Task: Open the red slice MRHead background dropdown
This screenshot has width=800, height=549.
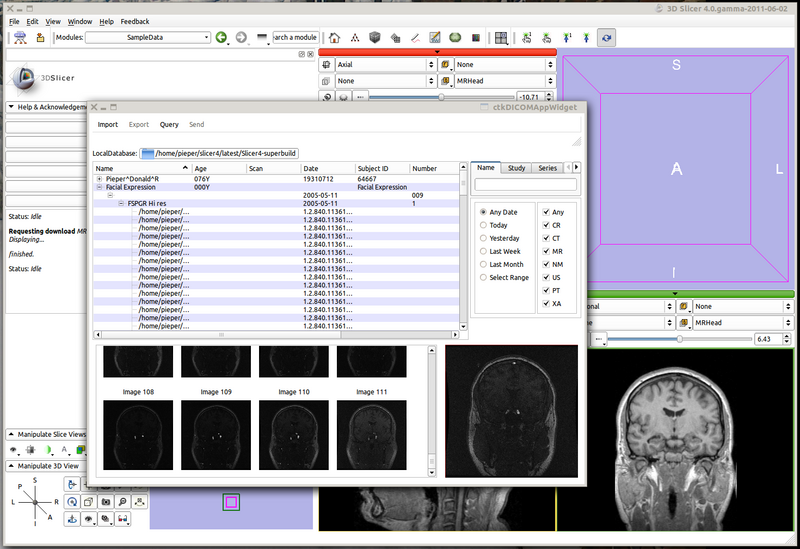Action: pos(505,81)
